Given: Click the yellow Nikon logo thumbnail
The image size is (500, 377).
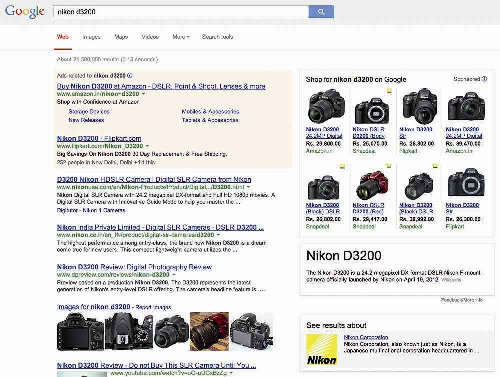Looking at the screenshot, I should 322,350.
